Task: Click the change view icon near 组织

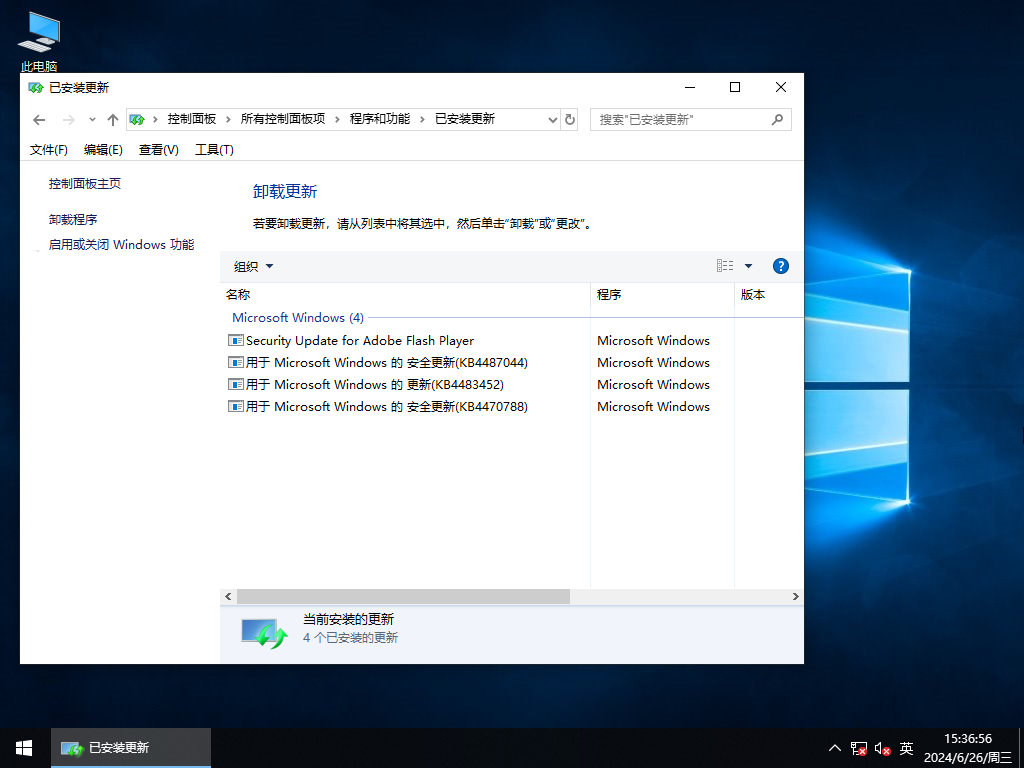Action: [723, 266]
